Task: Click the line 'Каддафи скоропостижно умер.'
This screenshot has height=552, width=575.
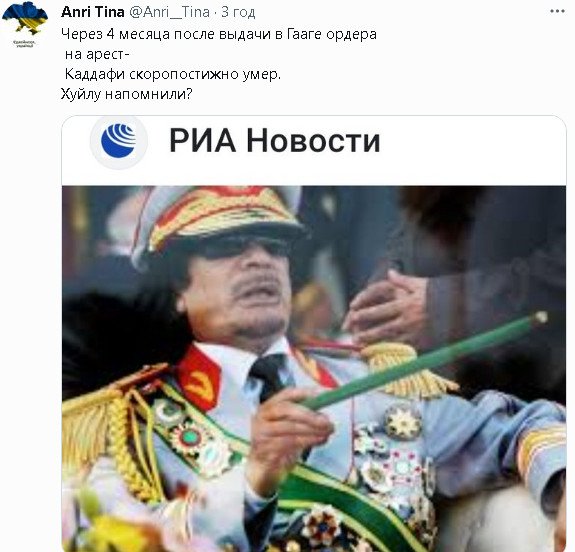Action: 173,74
